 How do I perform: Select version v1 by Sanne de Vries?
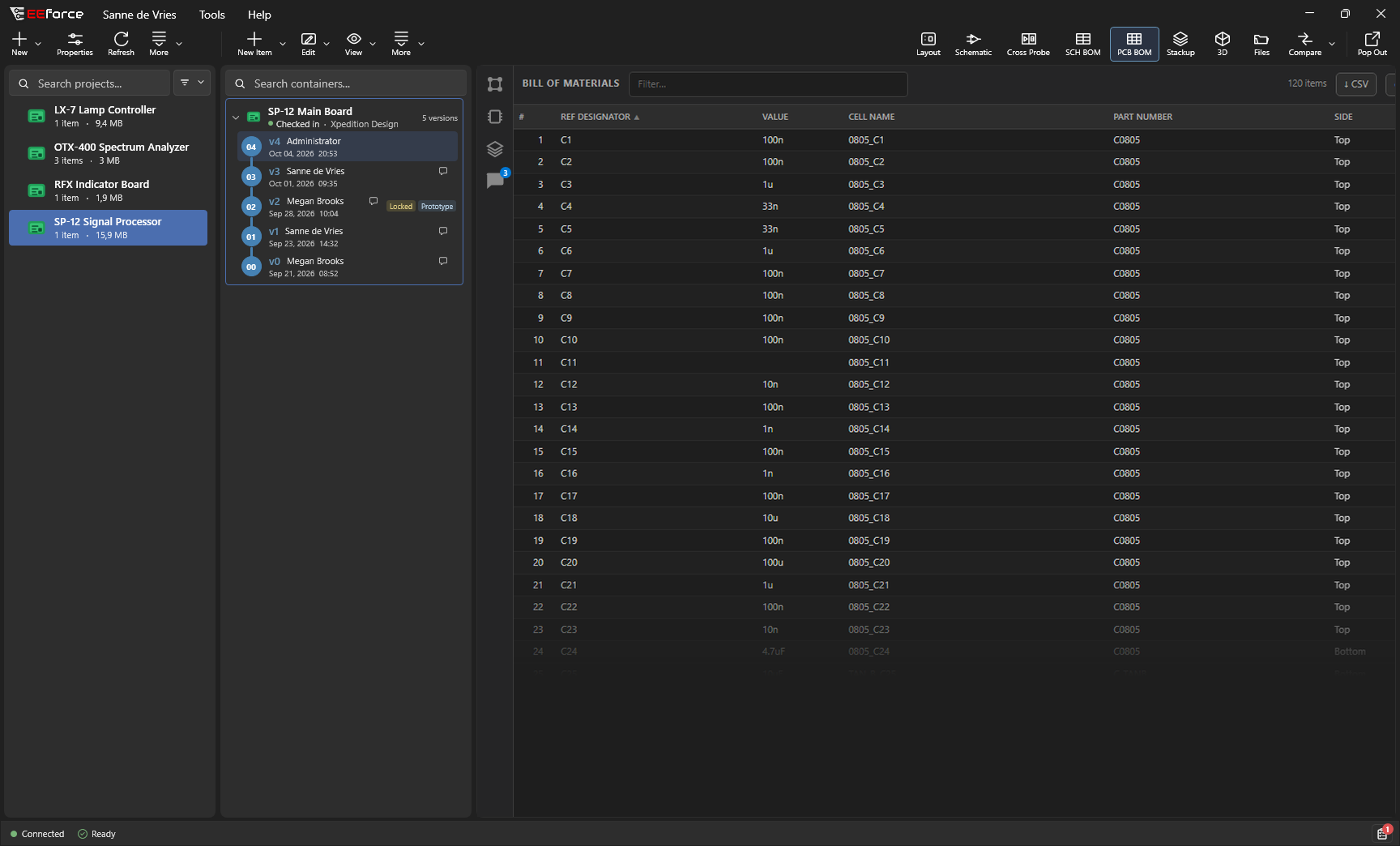[348, 237]
